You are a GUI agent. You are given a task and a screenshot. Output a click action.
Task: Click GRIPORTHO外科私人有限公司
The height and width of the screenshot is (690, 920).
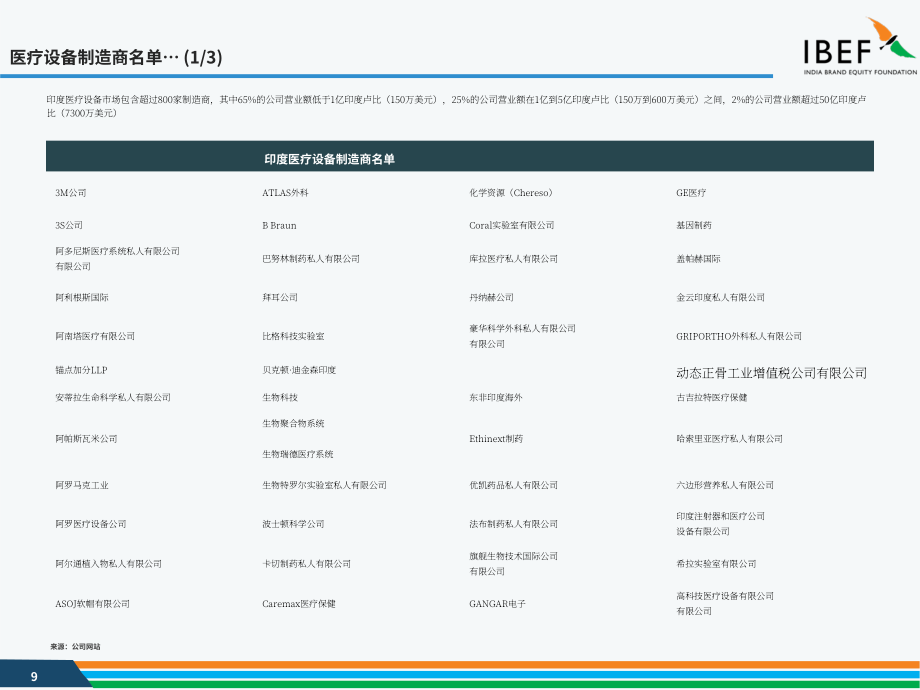(x=739, y=336)
